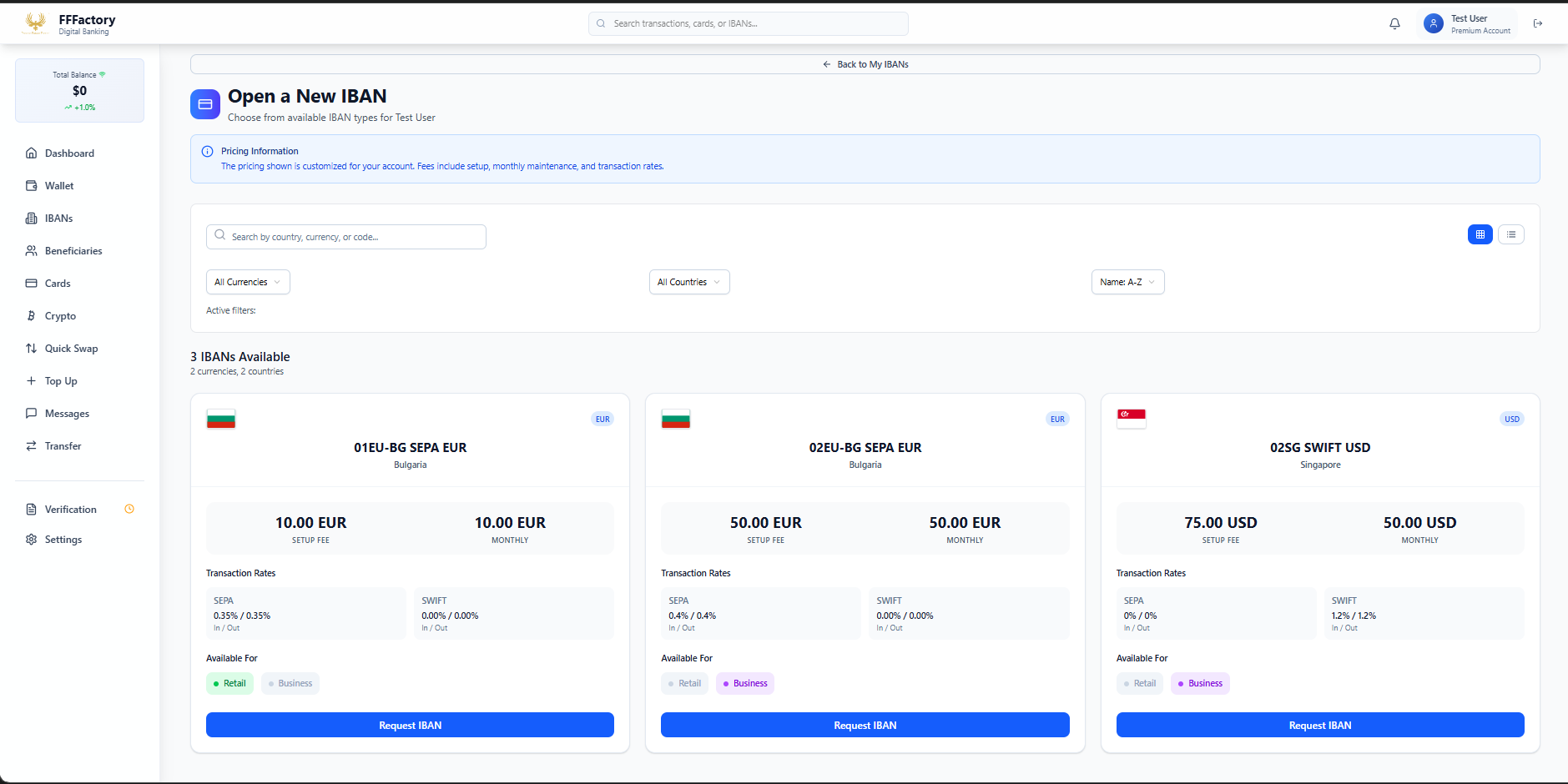Click the Test User profile avatar
Image resolution: width=1568 pixels, height=784 pixels.
pos(1433,24)
